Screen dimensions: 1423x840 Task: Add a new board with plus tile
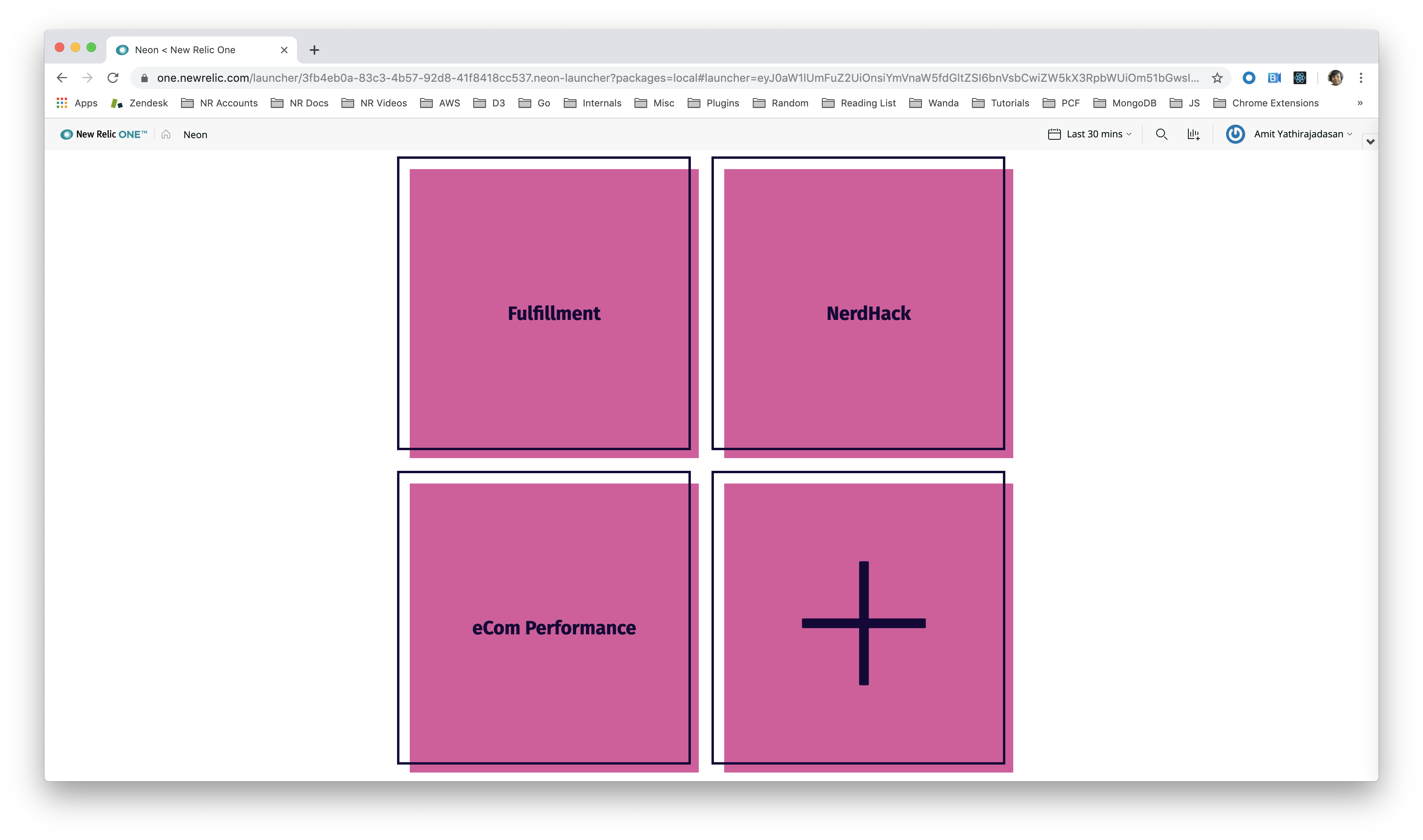tap(863, 623)
